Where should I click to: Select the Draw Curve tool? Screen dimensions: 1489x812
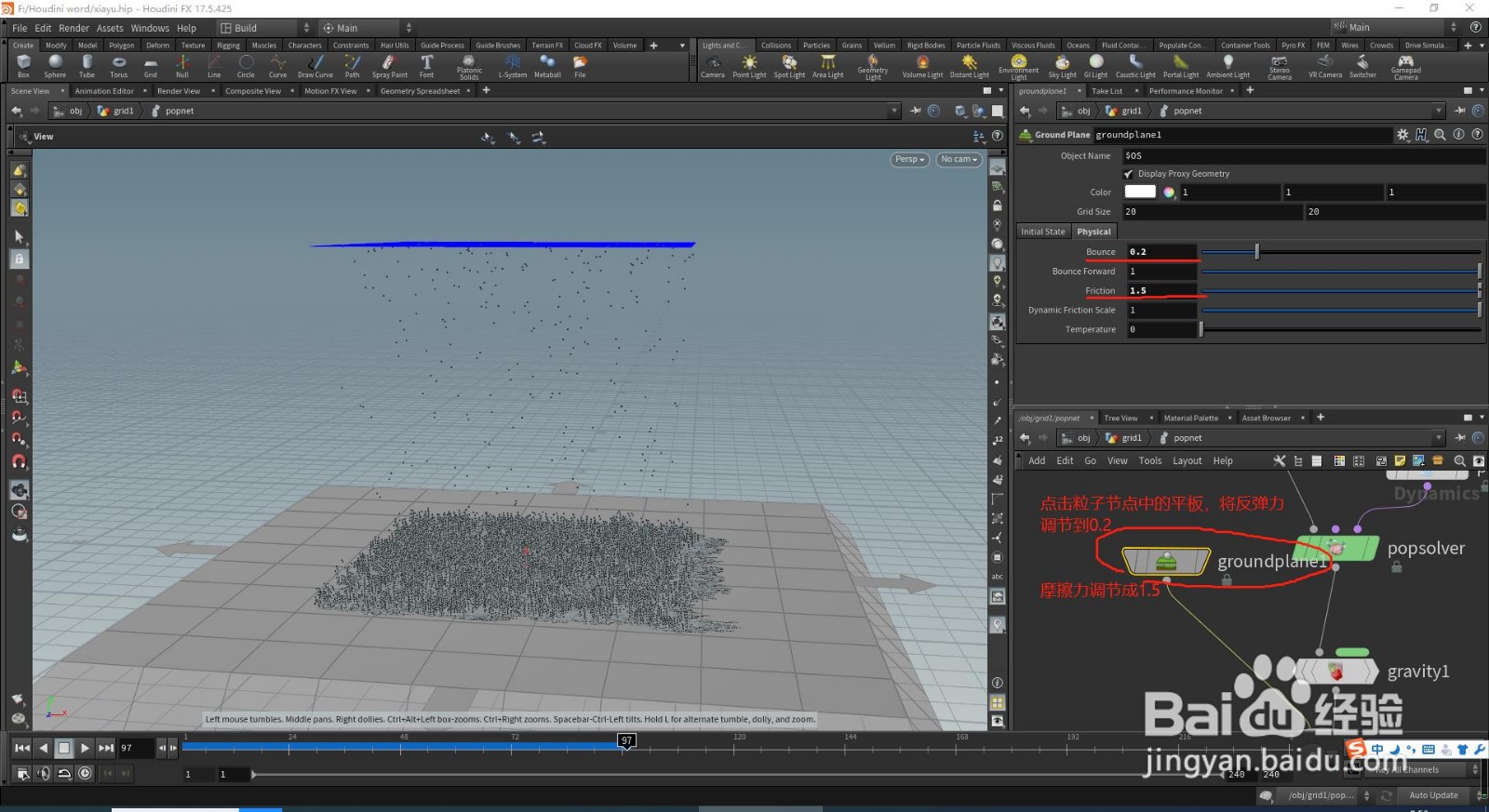click(315, 66)
